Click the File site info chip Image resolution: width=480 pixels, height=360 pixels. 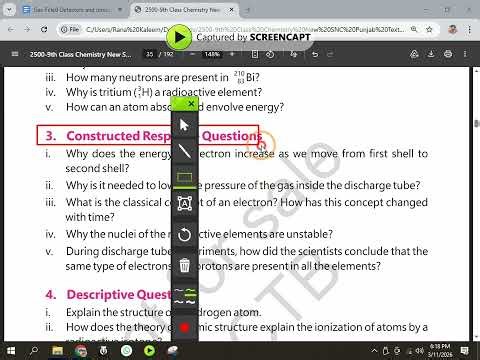(x=70, y=29)
